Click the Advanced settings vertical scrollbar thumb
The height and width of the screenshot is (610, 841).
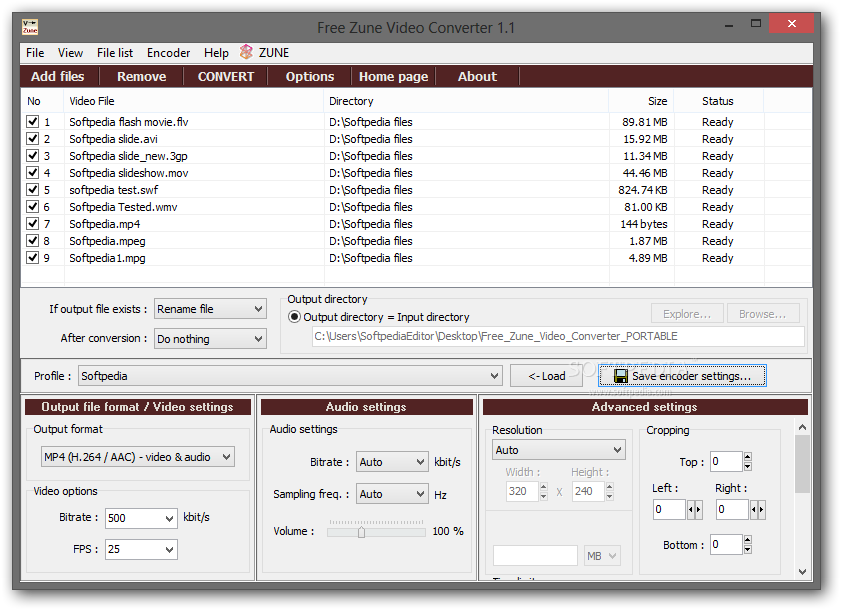802,464
